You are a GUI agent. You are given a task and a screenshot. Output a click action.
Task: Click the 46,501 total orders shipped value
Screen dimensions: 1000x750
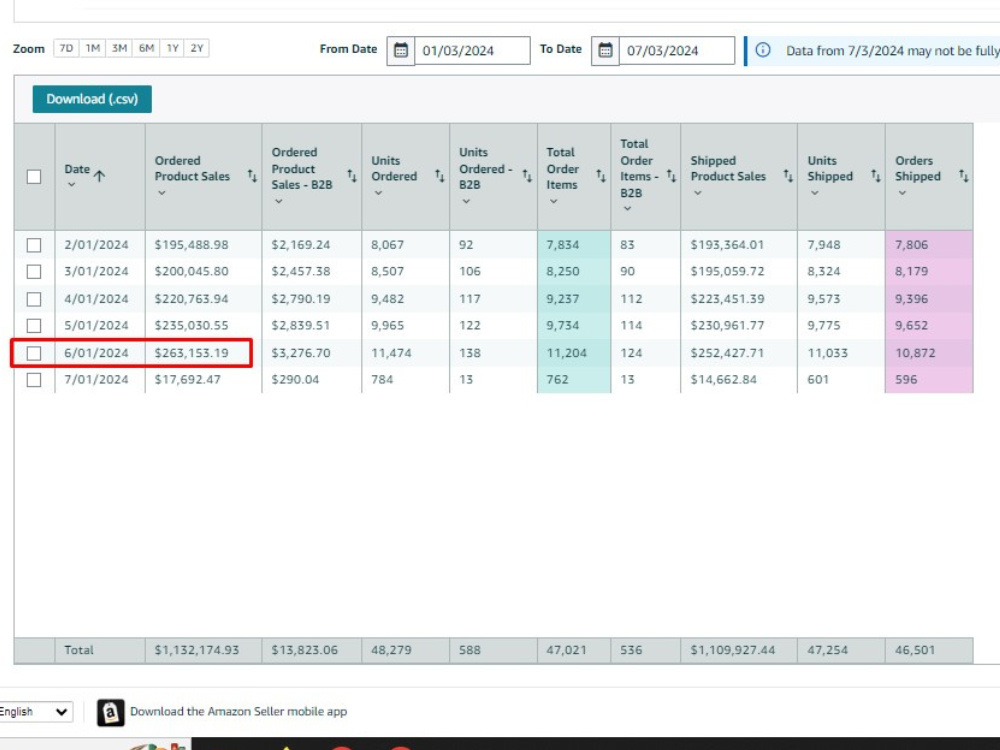pos(915,651)
